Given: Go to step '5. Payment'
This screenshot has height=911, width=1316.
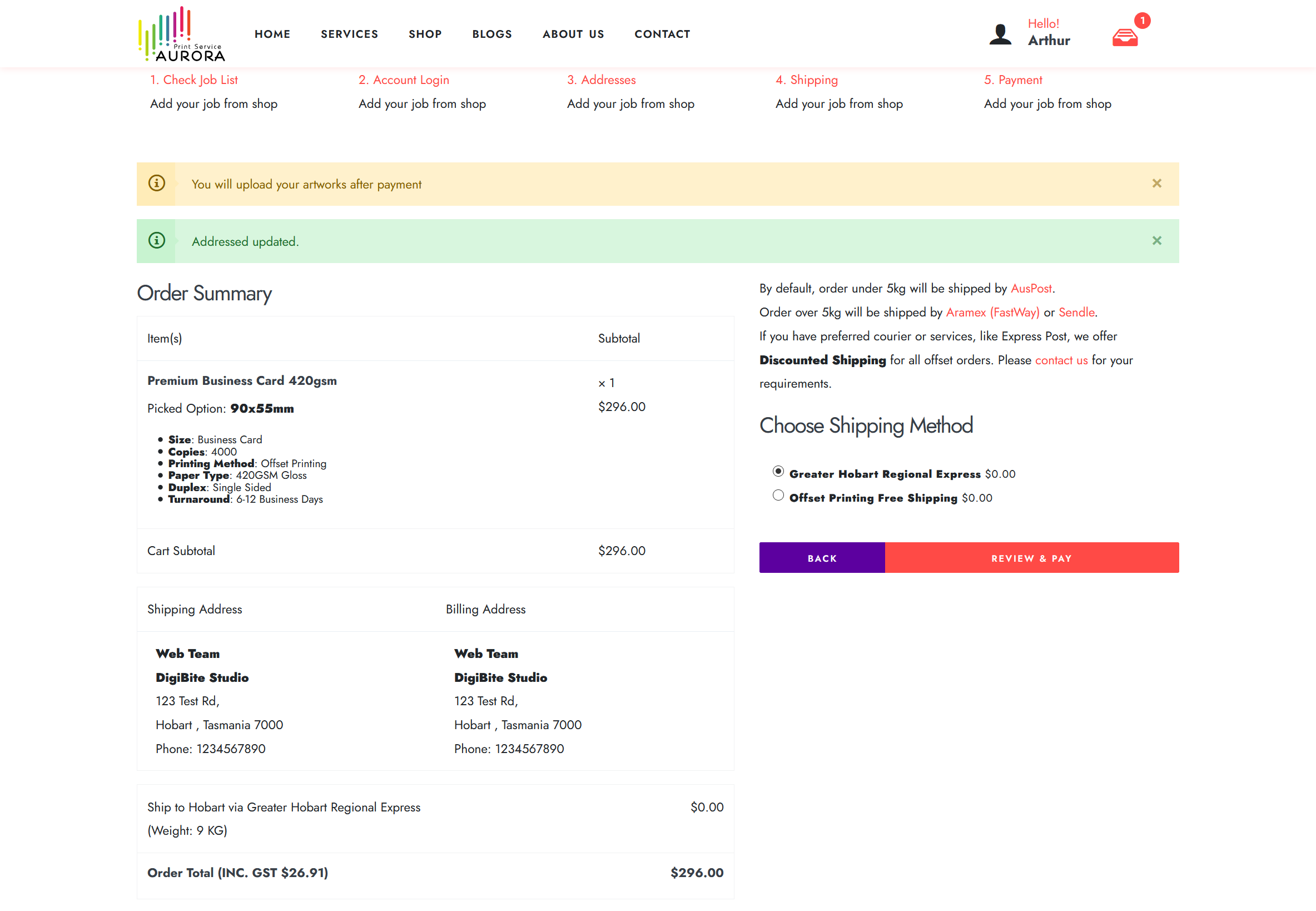Looking at the screenshot, I should pos(1012,80).
